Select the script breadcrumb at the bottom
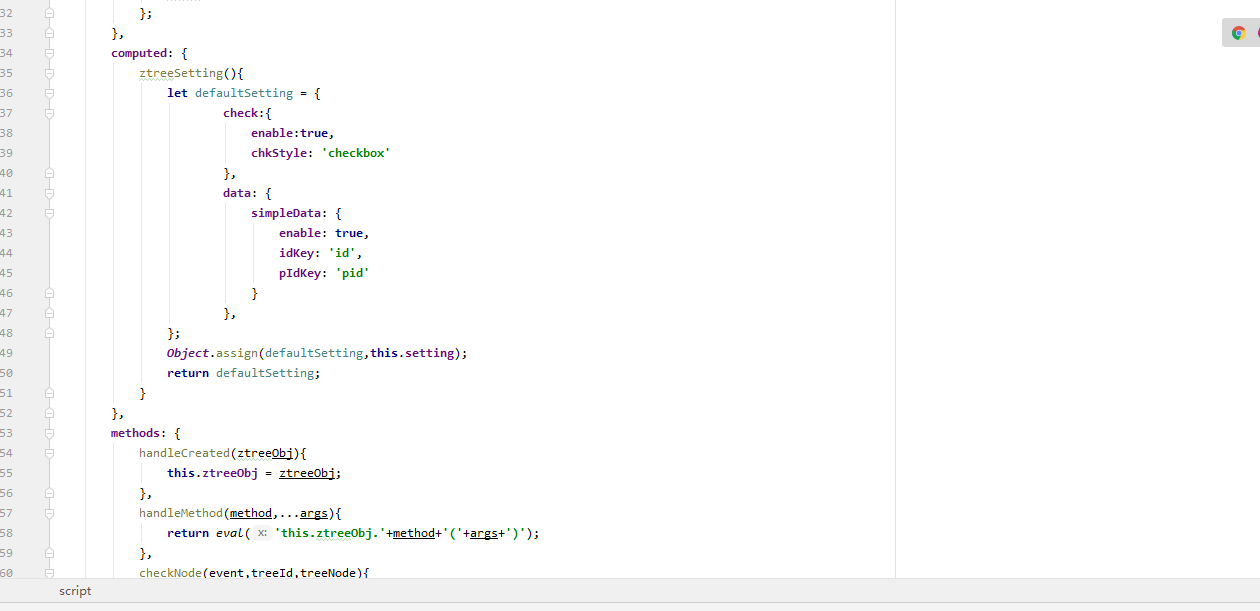The height and width of the screenshot is (611, 1260). pyautogui.click(x=74, y=591)
